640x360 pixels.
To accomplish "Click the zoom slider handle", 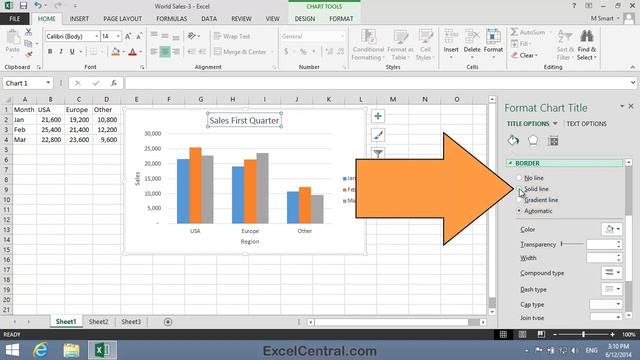I will 584,334.
